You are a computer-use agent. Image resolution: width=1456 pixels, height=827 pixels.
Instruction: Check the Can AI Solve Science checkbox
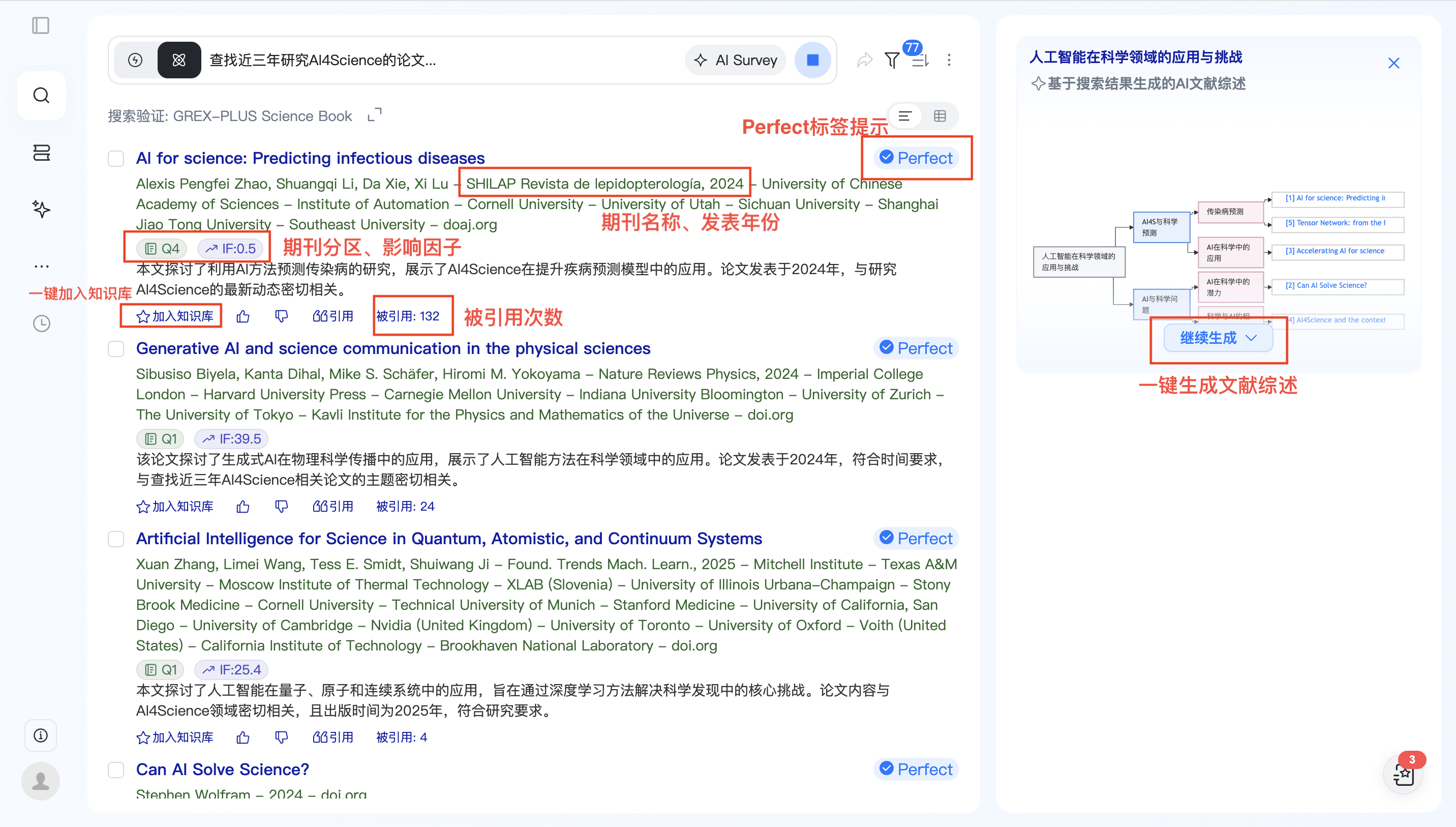coord(116,770)
